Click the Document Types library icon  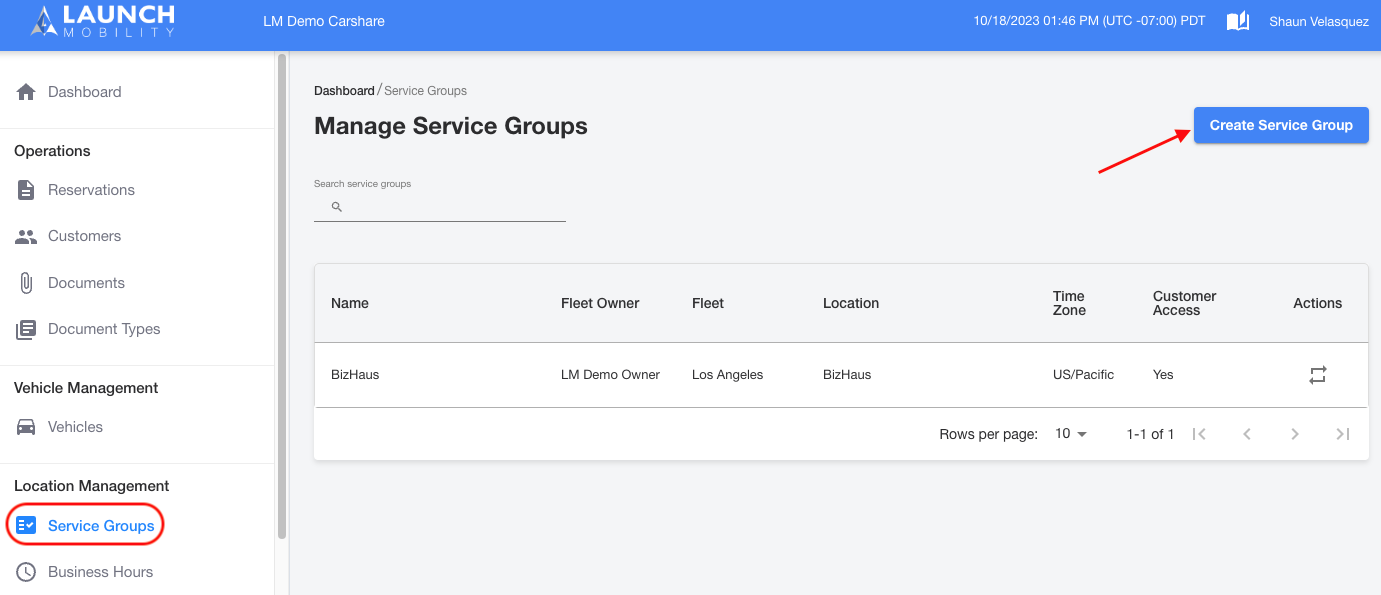(27, 329)
